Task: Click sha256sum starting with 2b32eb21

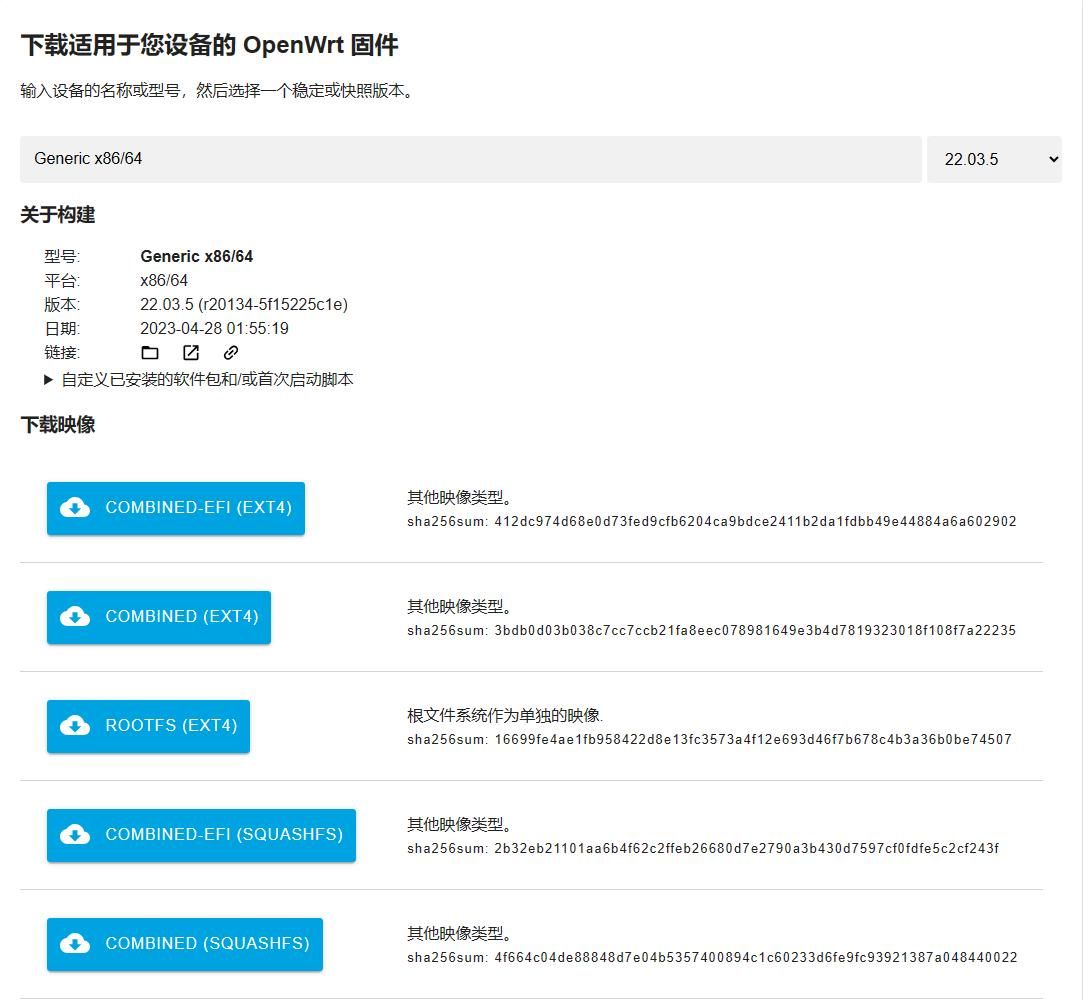Action: click(x=703, y=849)
